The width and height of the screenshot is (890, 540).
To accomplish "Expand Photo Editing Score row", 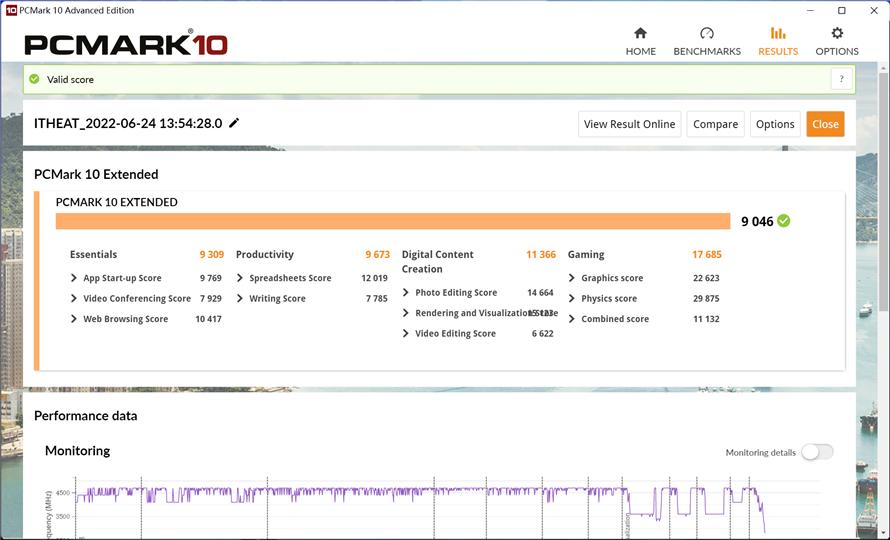I will click(406, 293).
